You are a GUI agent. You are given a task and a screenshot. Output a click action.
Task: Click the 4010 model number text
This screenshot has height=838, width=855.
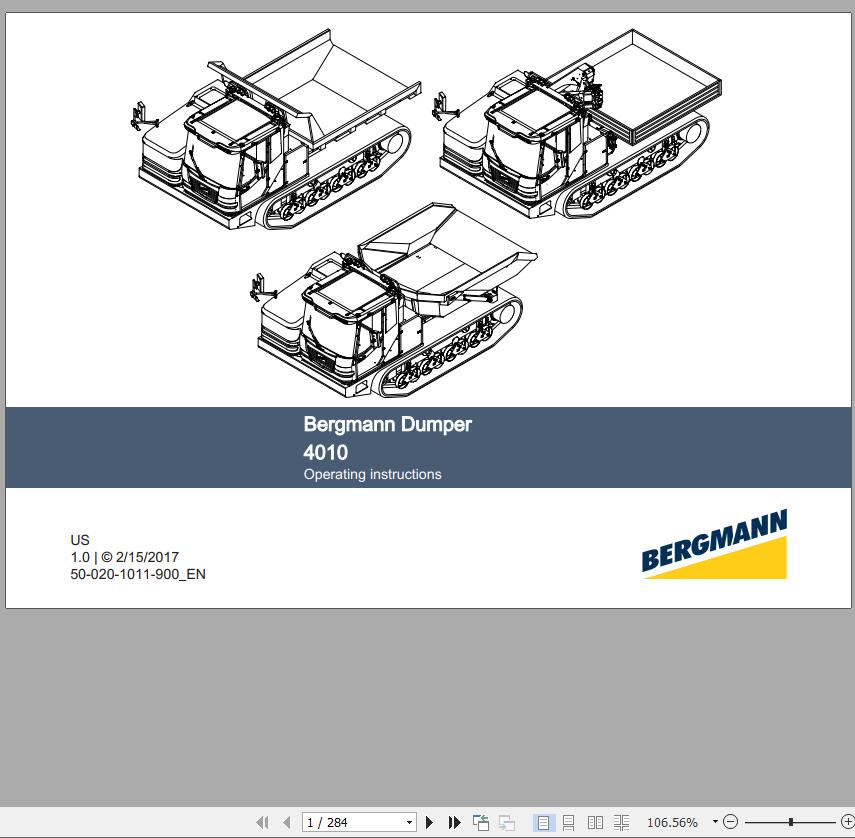(x=325, y=452)
